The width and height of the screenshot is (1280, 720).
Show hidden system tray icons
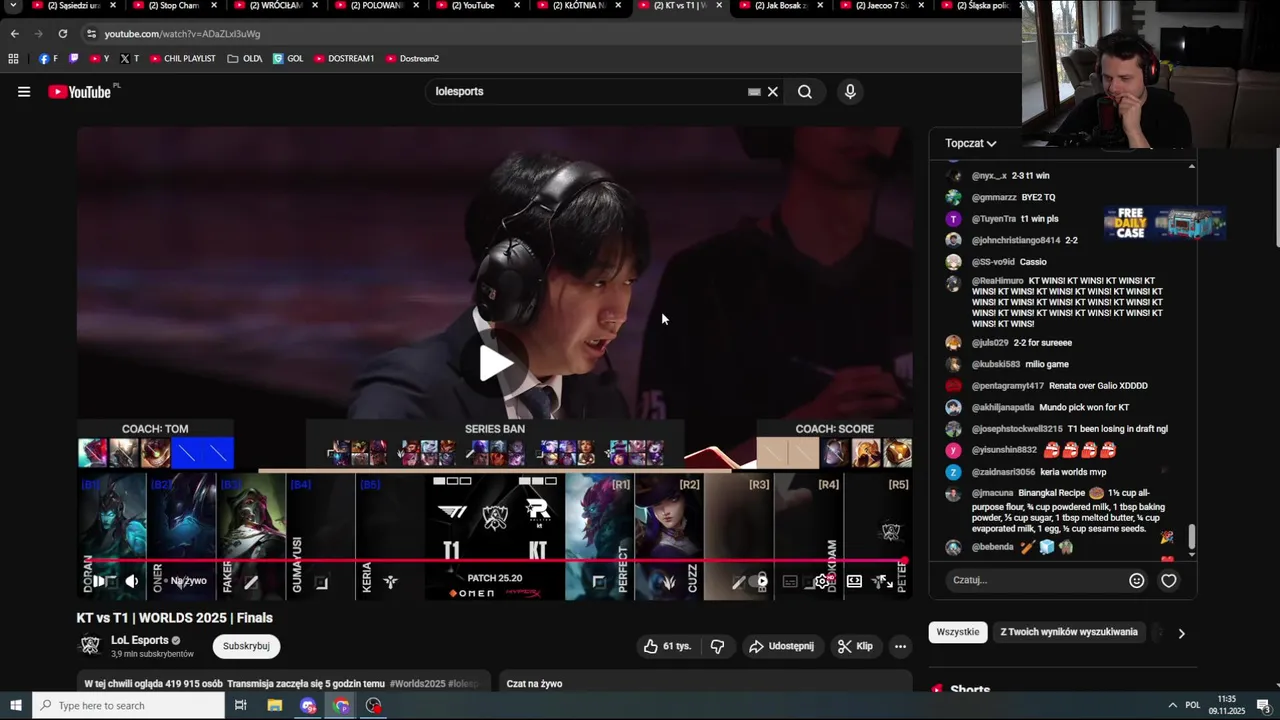[x=1172, y=706]
